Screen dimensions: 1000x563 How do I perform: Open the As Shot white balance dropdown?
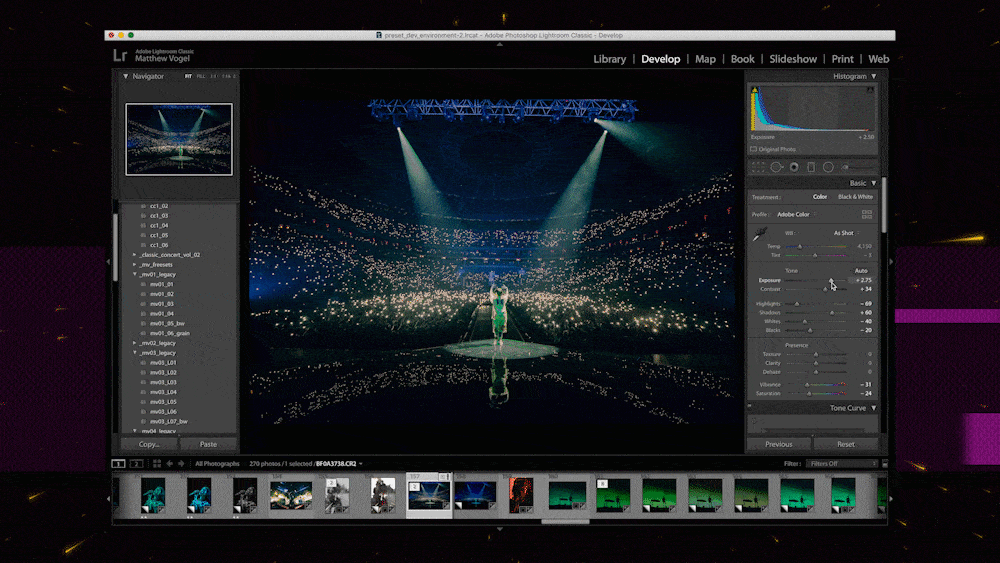click(845, 233)
